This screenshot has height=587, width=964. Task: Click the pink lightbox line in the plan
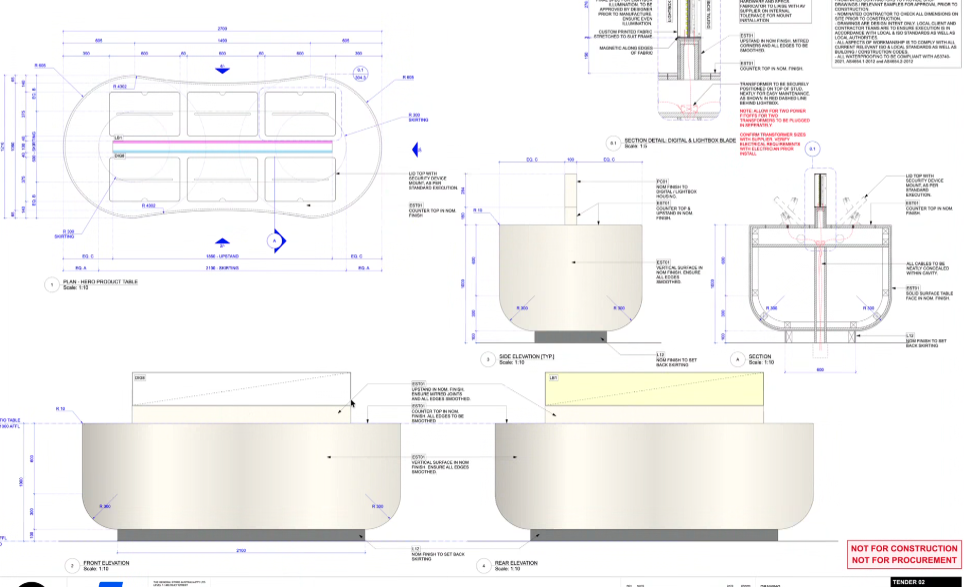pos(222,142)
